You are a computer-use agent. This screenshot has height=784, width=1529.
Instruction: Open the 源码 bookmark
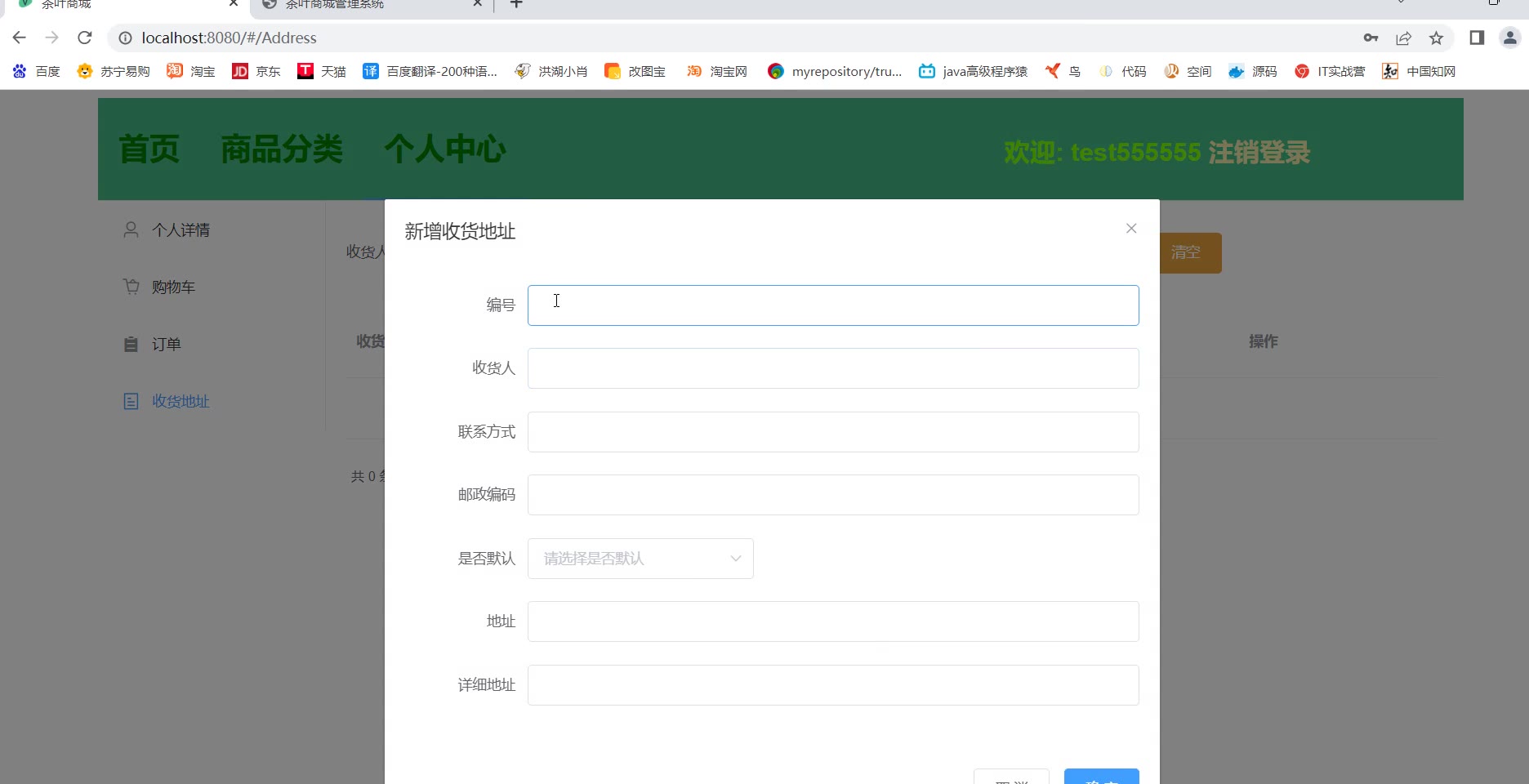tap(1253, 72)
